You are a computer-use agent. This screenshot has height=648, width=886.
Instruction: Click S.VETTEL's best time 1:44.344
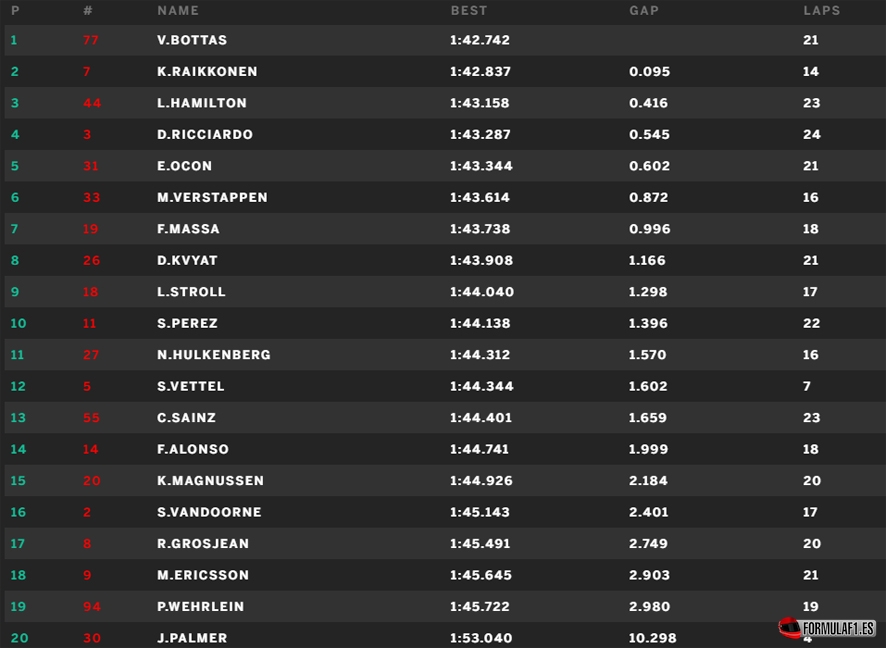(481, 386)
